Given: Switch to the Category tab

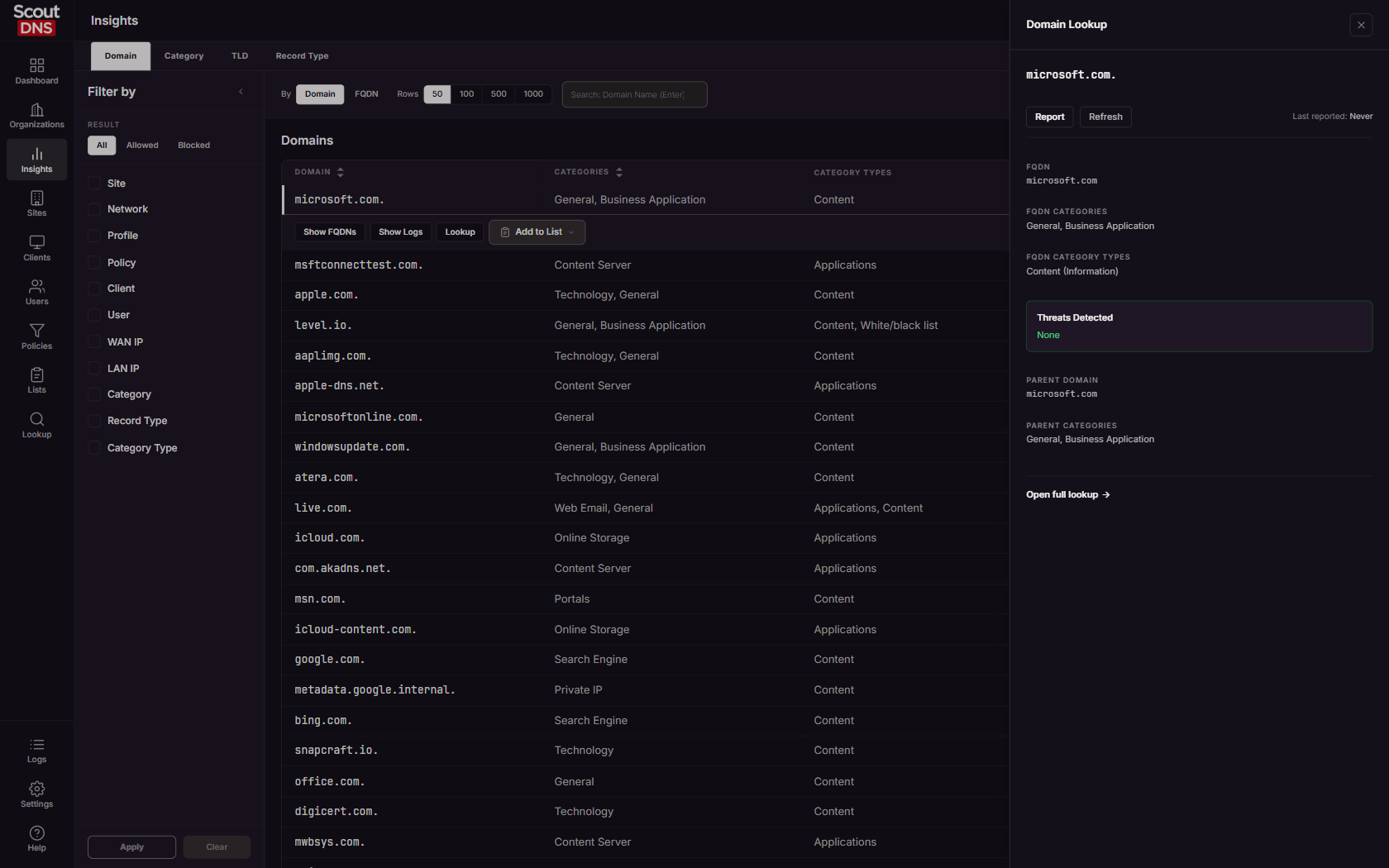Looking at the screenshot, I should click(184, 56).
